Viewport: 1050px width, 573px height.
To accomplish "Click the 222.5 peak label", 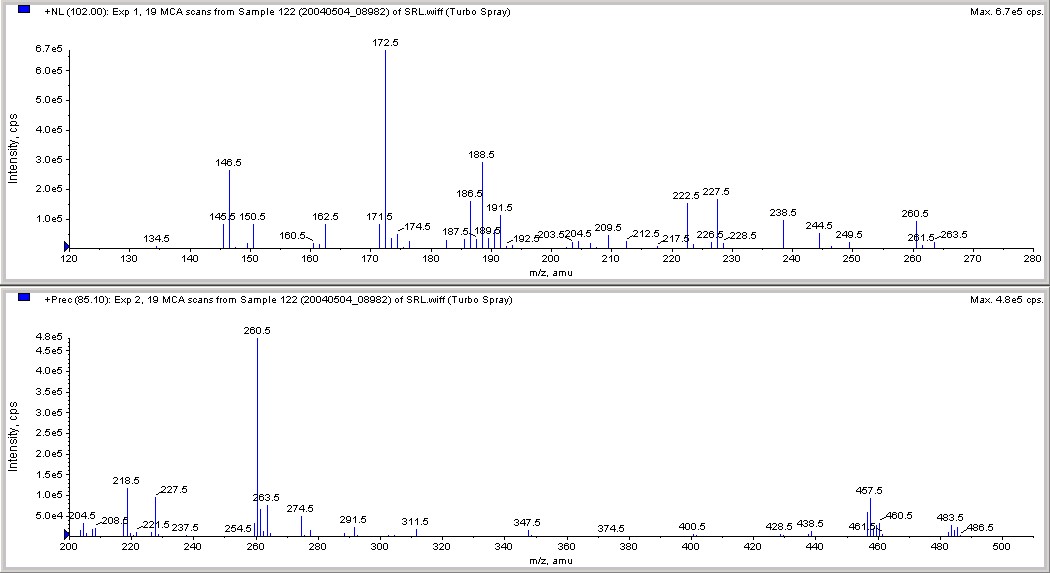I will pyautogui.click(x=686, y=196).
